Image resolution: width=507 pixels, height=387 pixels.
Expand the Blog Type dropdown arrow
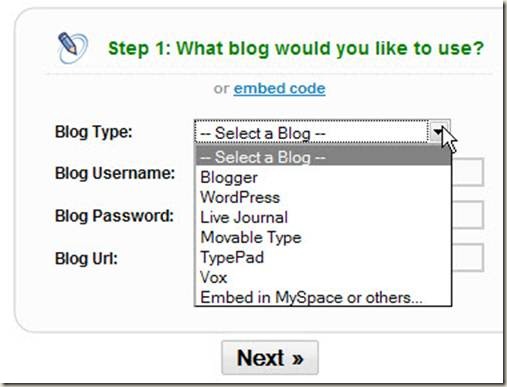coord(439,132)
